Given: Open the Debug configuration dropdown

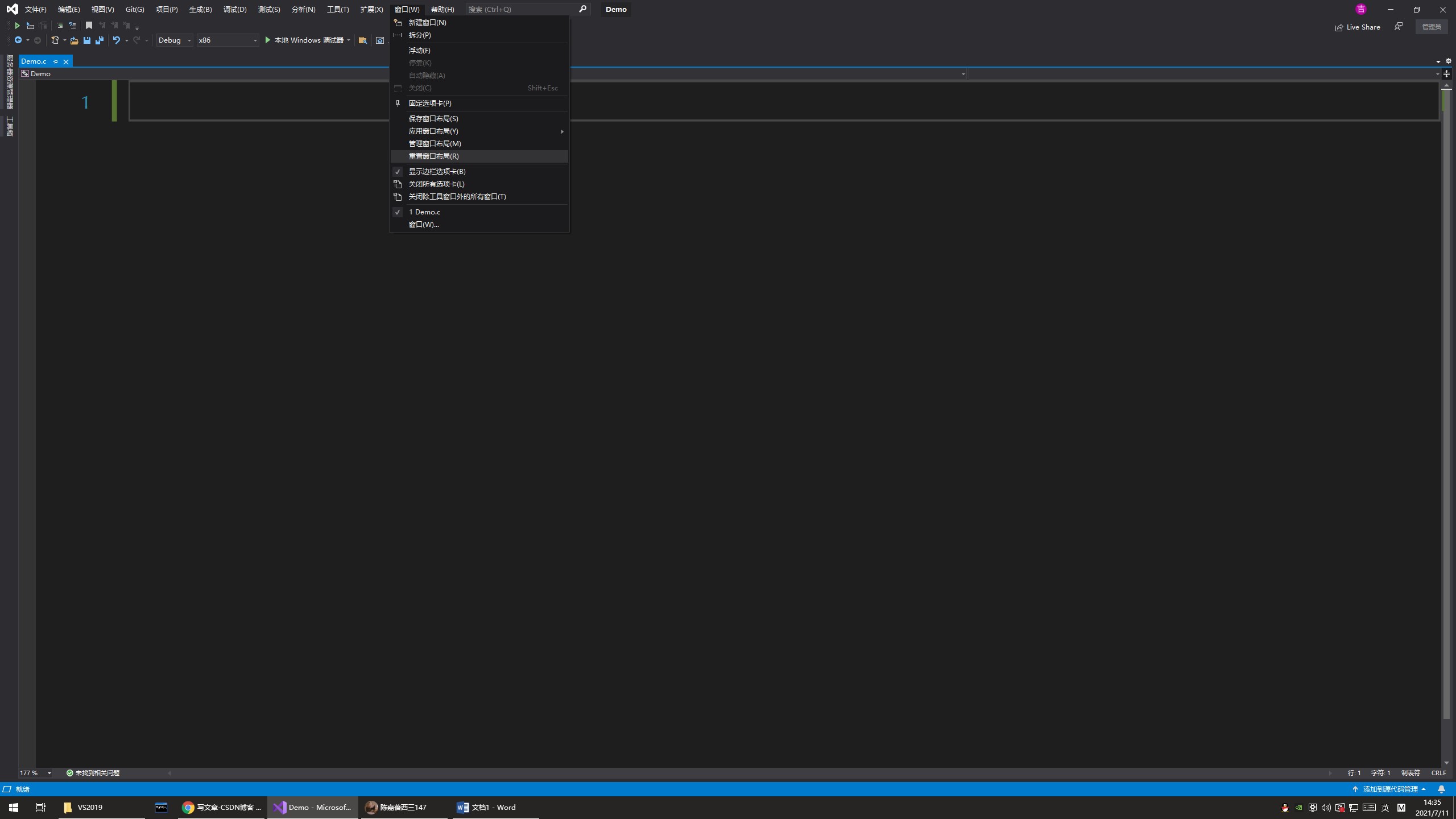Looking at the screenshot, I should (174, 40).
